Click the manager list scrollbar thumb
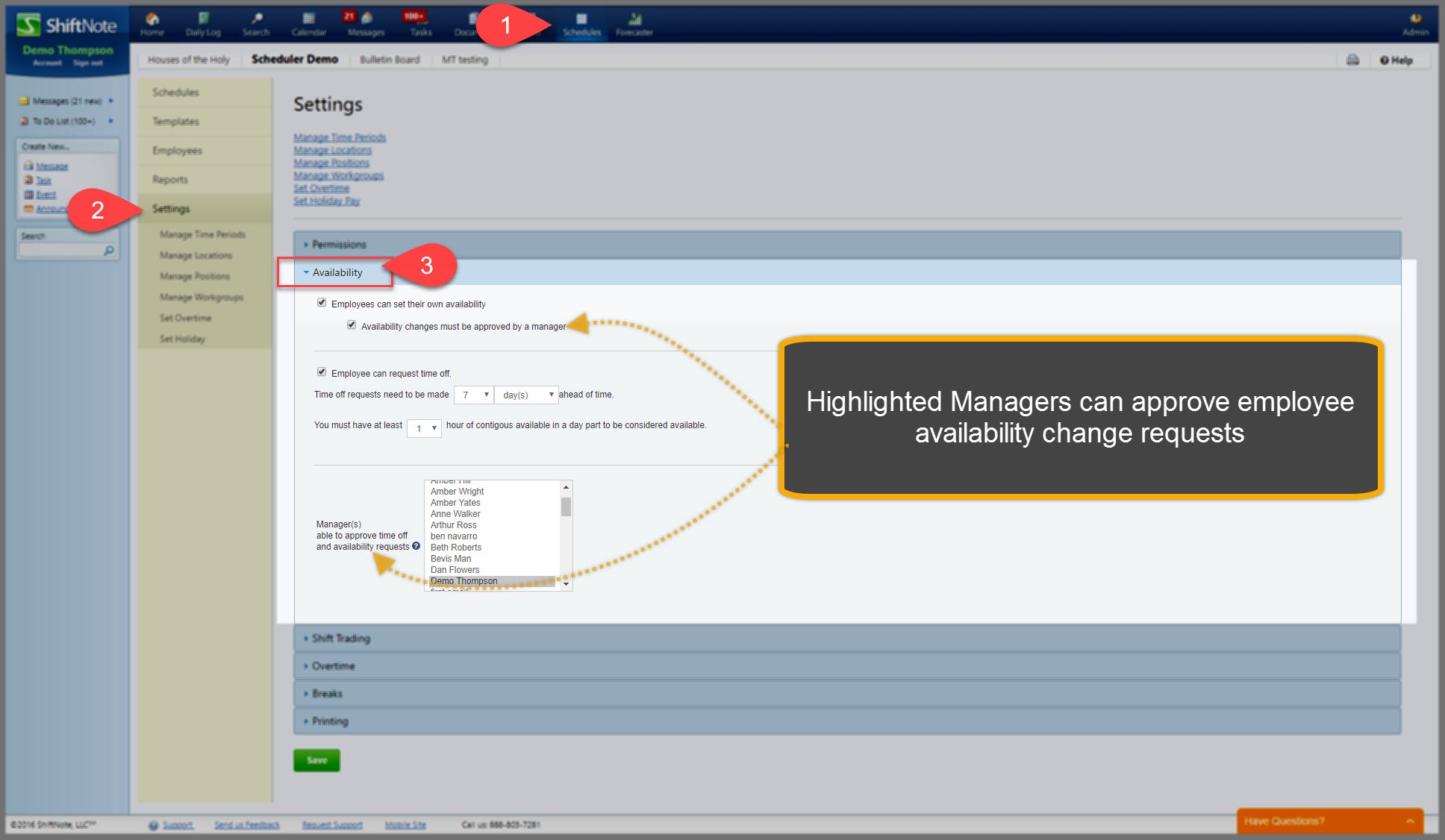The width and height of the screenshot is (1445, 840). pyautogui.click(x=566, y=507)
